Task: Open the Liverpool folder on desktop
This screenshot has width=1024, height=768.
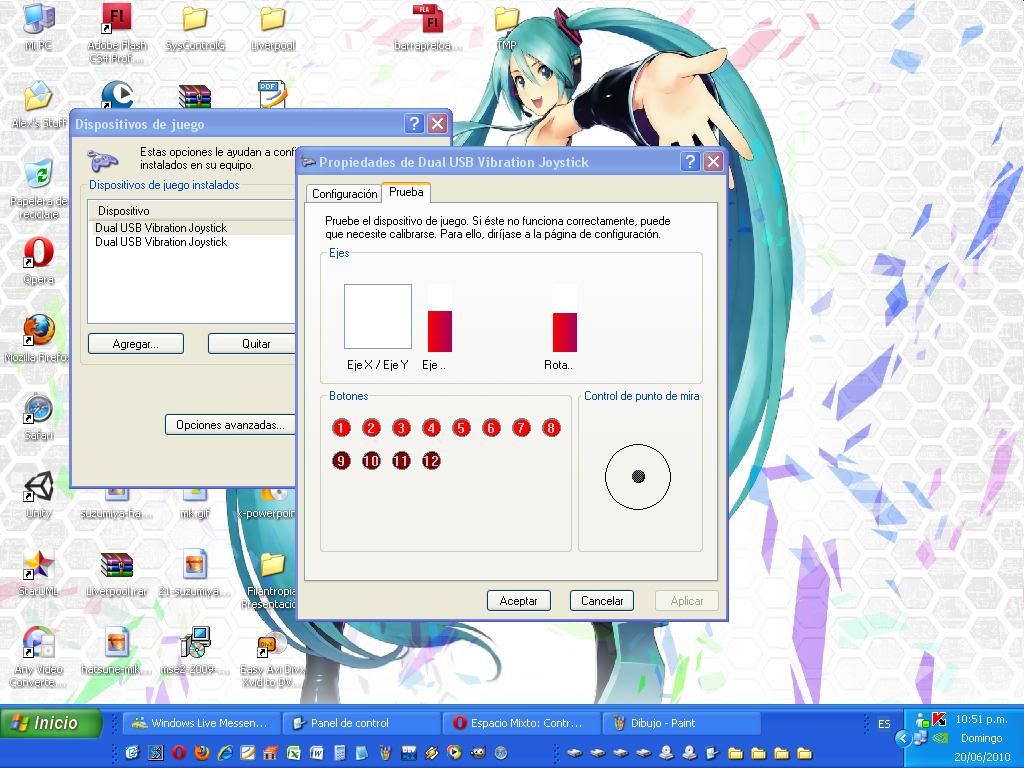Action: tap(273, 26)
